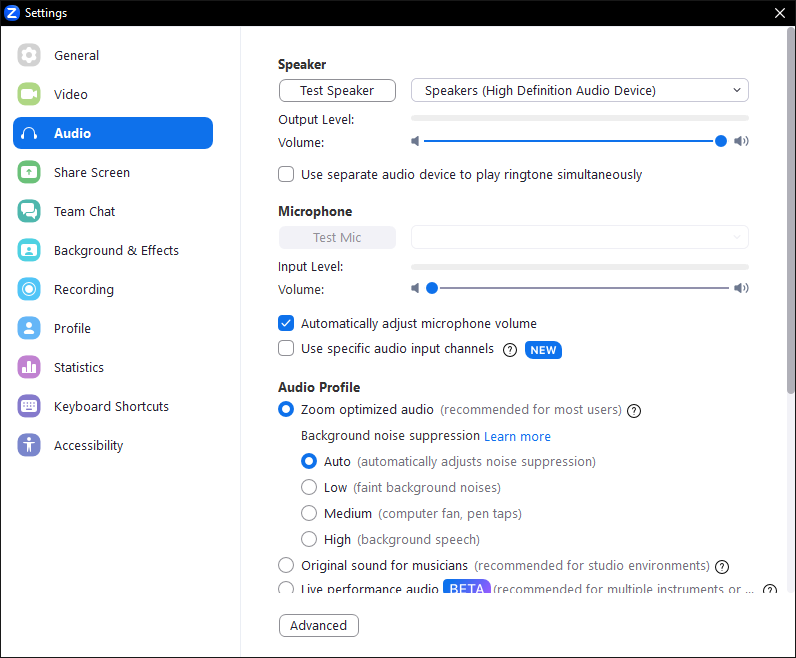Select Live performance audio option
The height and width of the screenshot is (658, 796).
(286, 588)
